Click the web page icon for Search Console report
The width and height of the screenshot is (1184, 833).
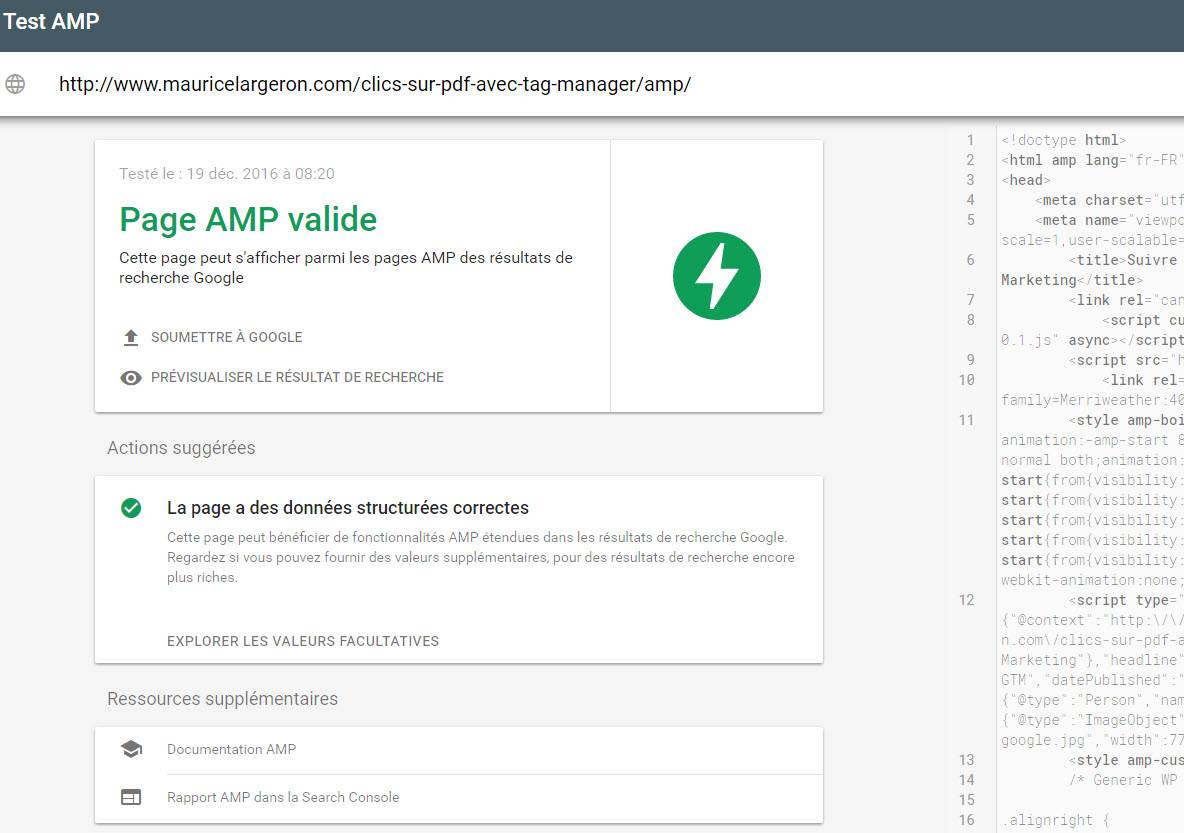131,797
